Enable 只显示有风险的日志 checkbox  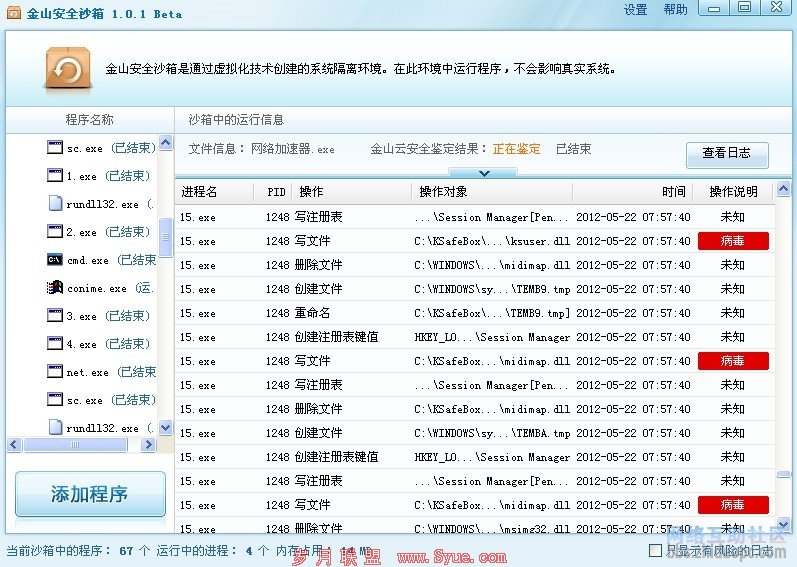tap(656, 550)
